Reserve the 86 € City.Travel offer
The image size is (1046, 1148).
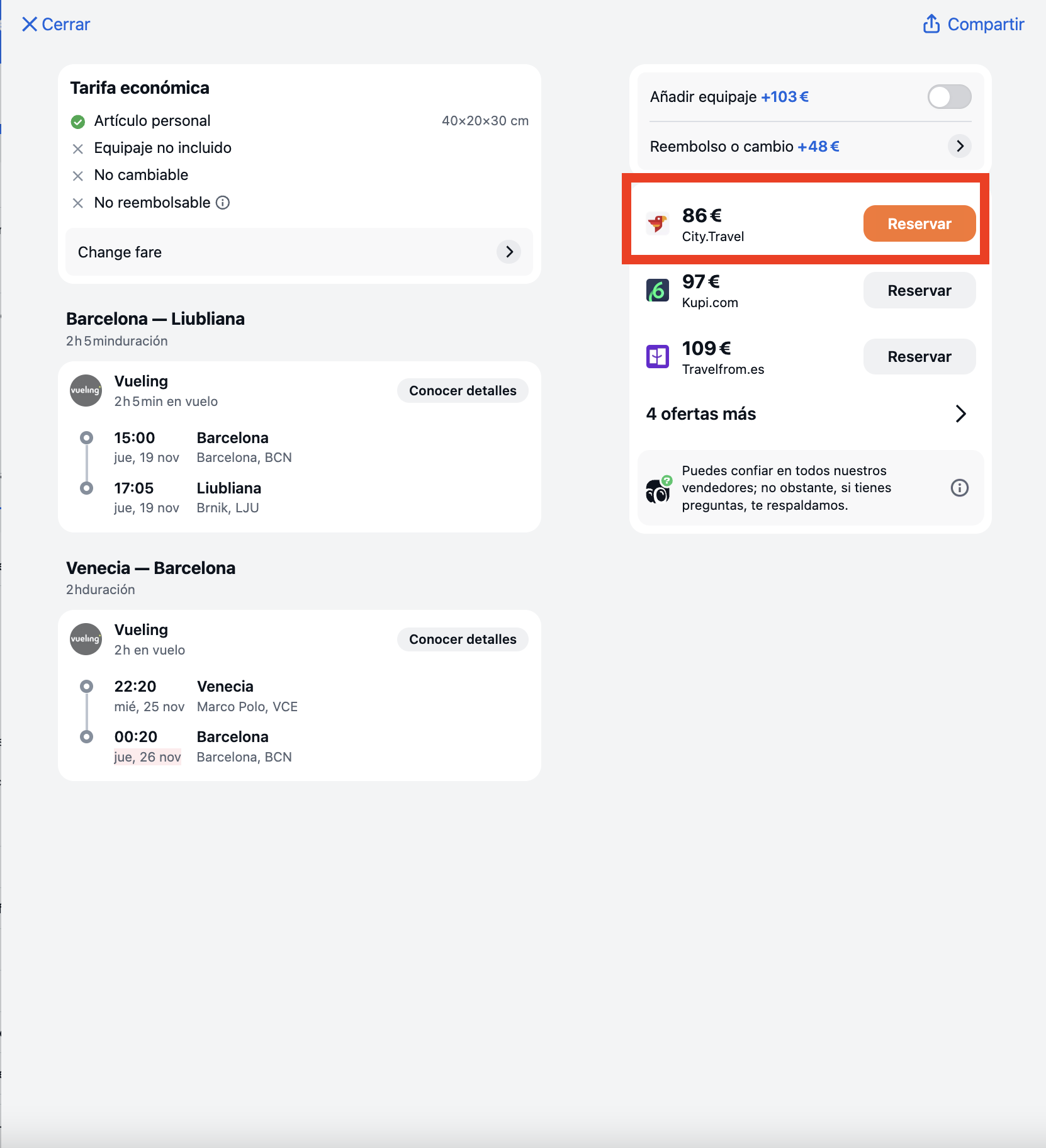919,223
